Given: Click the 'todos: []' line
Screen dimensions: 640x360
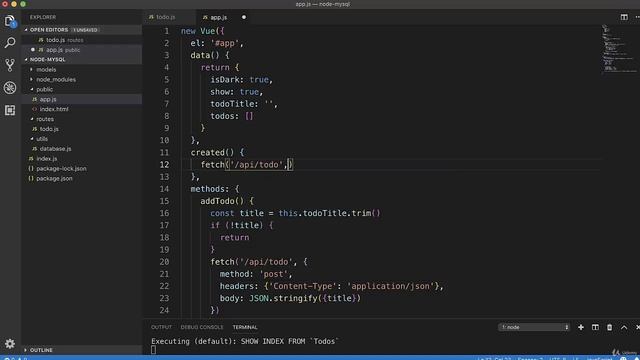Looking at the screenshot, I should click(x=231, y=116).
